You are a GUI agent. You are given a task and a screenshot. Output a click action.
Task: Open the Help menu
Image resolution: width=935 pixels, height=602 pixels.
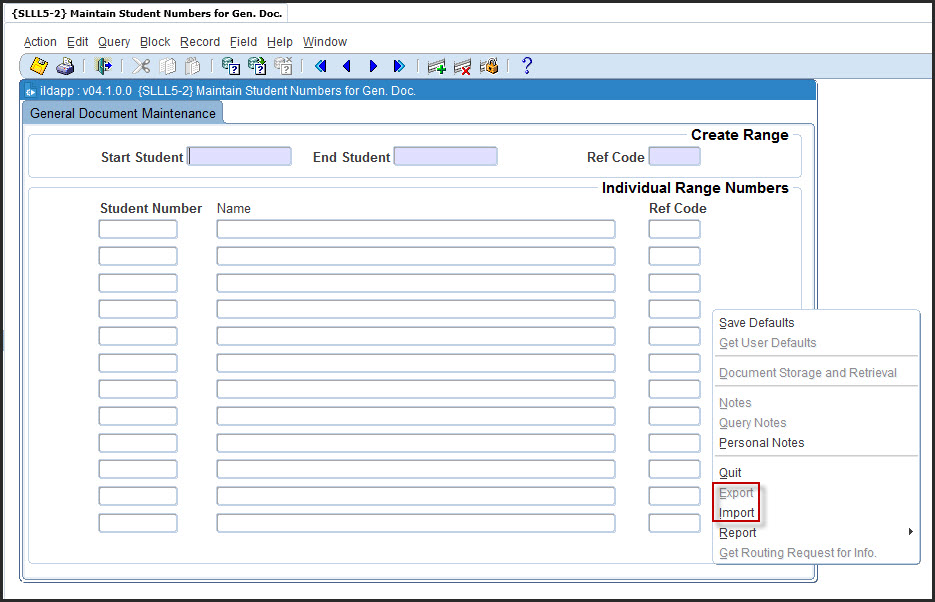280,42
